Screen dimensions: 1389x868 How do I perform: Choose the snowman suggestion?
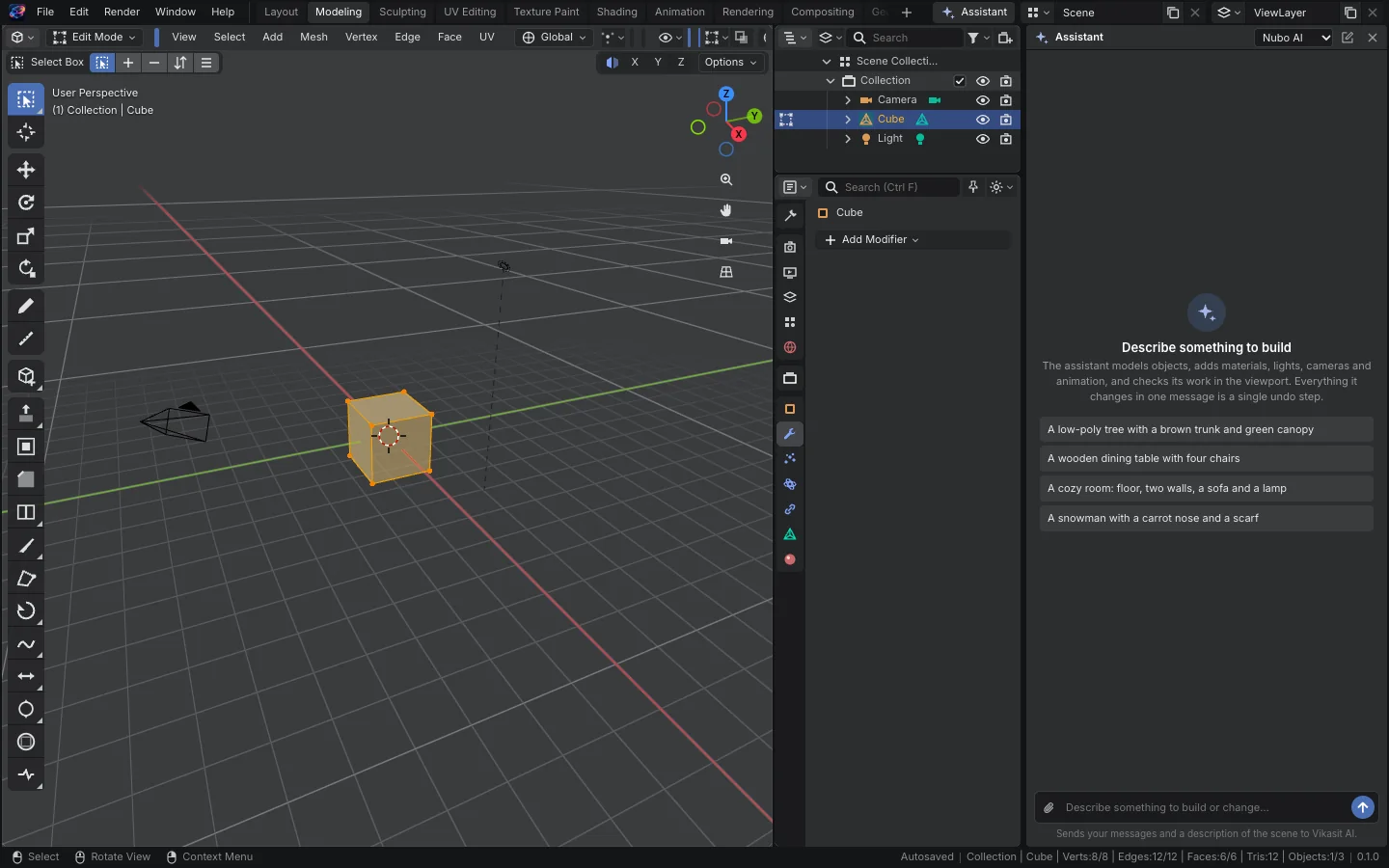point(1206,518)
